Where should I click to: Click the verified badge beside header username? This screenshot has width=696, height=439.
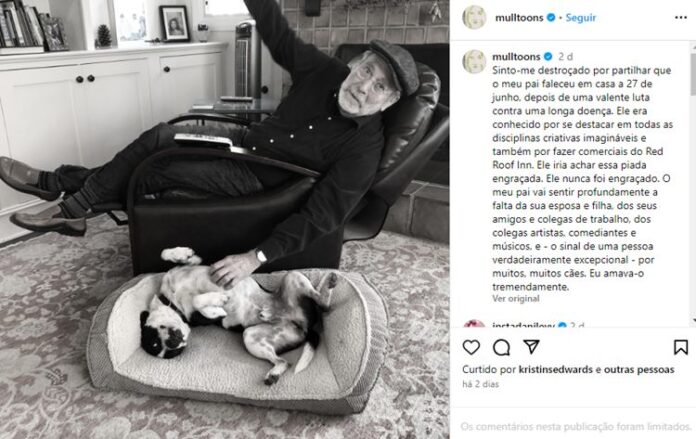[551, 17]
